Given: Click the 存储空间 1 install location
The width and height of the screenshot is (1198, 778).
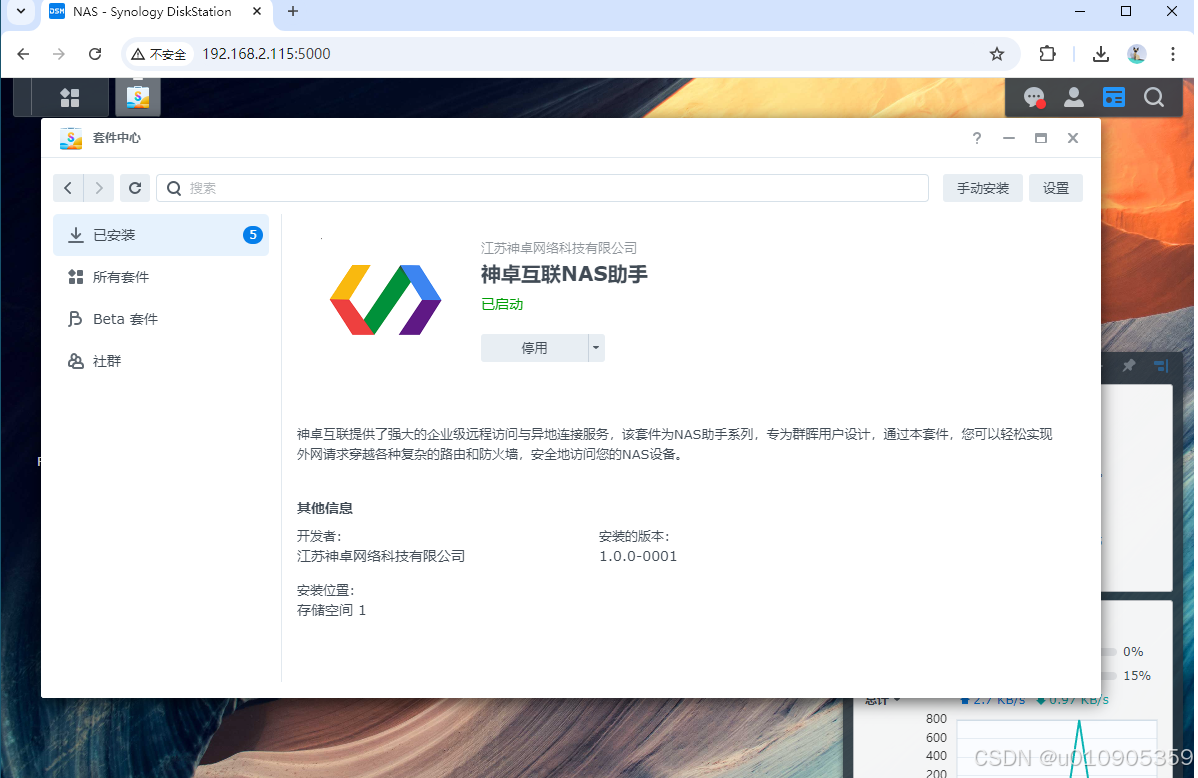Looking at the screenshot, I should (332, 610).
